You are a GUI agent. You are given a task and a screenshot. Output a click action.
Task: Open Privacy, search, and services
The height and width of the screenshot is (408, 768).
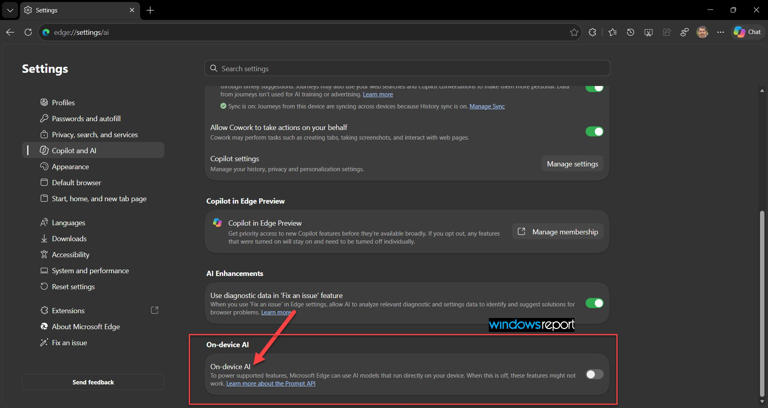pyautogui.click(x=93, y=135)
